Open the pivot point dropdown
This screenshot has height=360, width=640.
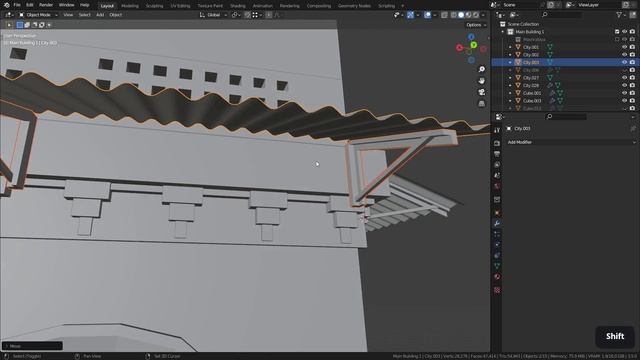point(236,15)
